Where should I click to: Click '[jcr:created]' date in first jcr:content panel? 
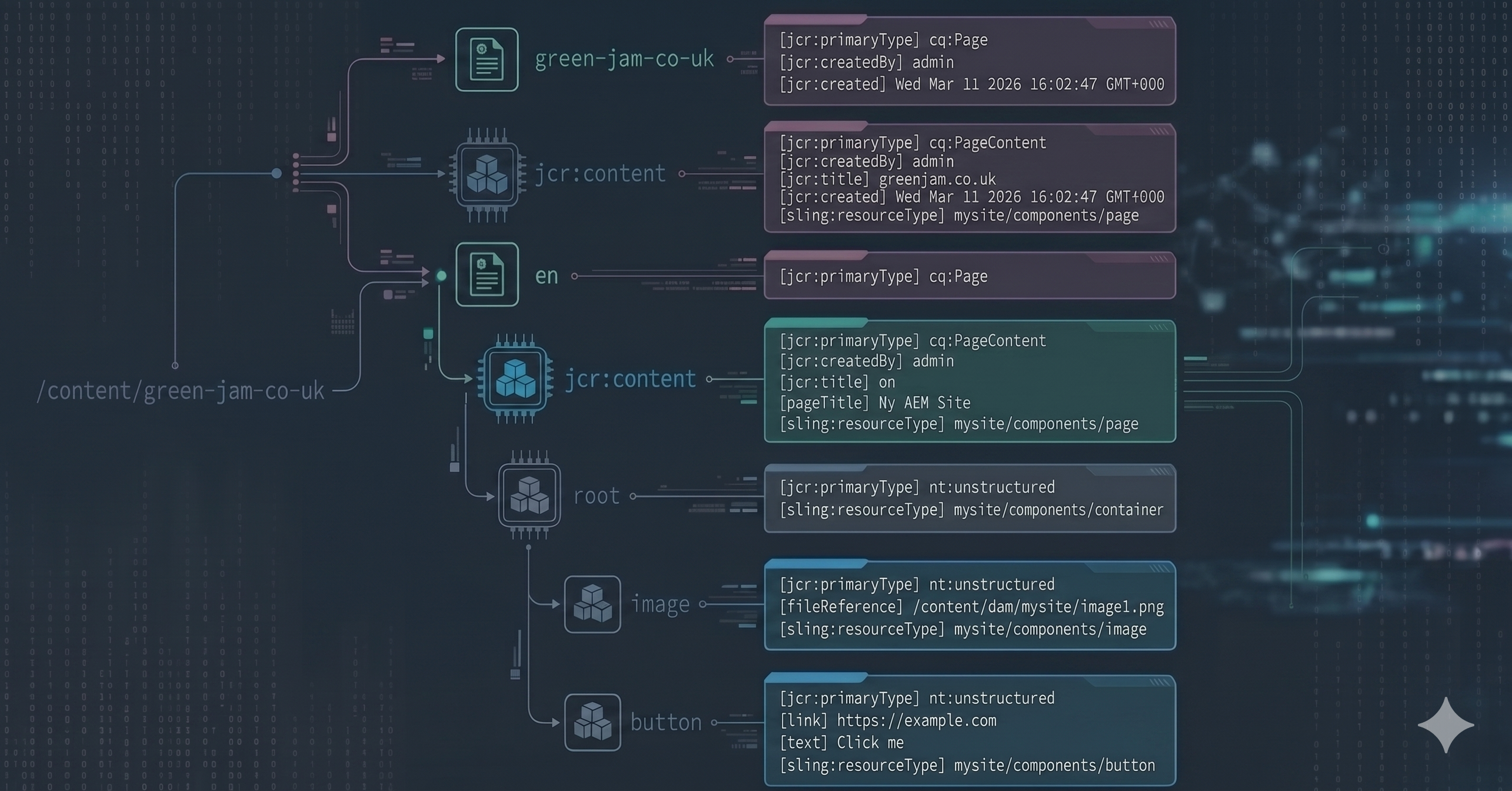(972, 197)
